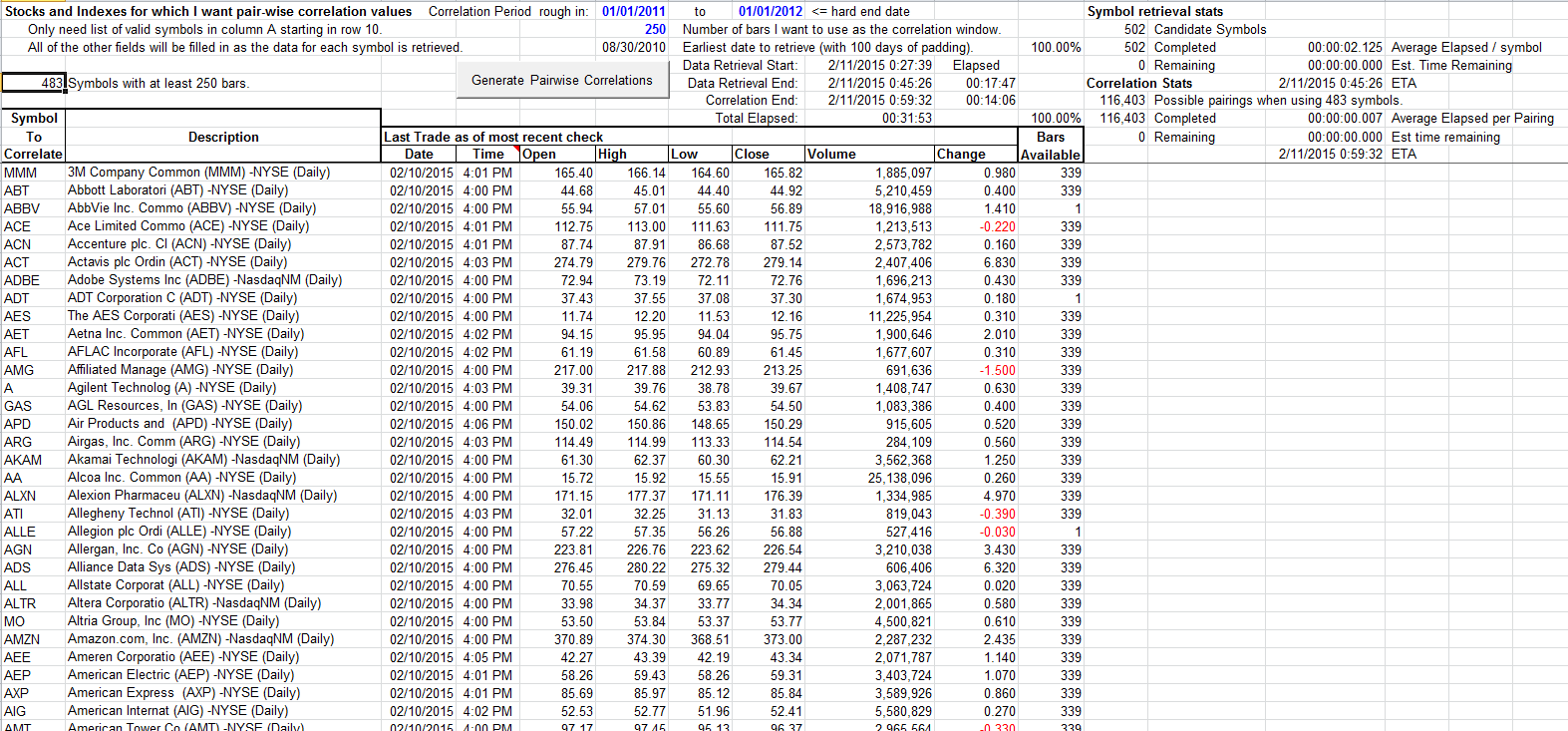Screen dimensions: 1568x731
Task: Click the 502 Candidate Symbols count
Action: click(1134, 29)
